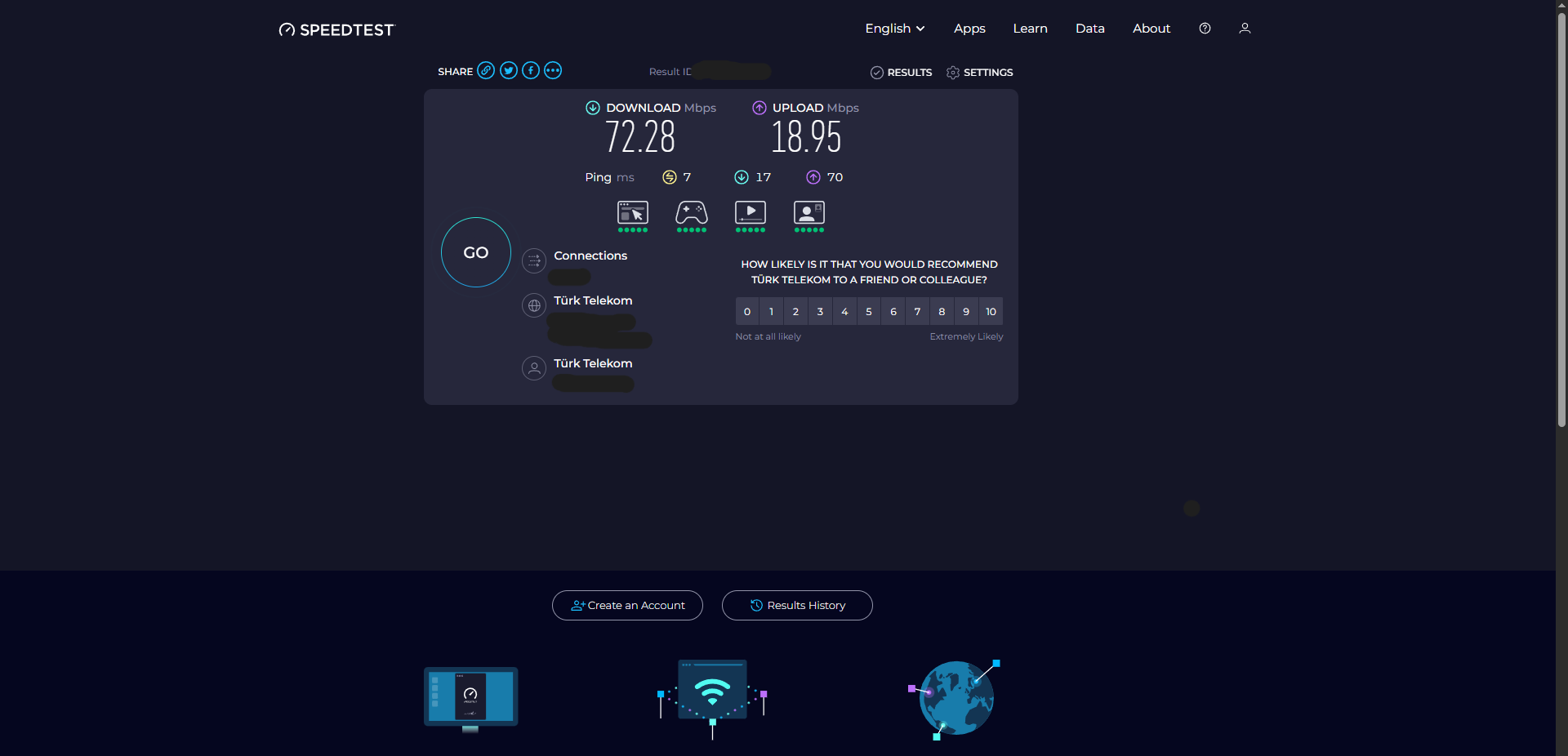Screen dimensions: 1568x756
Task: Open the Apps menu
Action: coord(969,28)
